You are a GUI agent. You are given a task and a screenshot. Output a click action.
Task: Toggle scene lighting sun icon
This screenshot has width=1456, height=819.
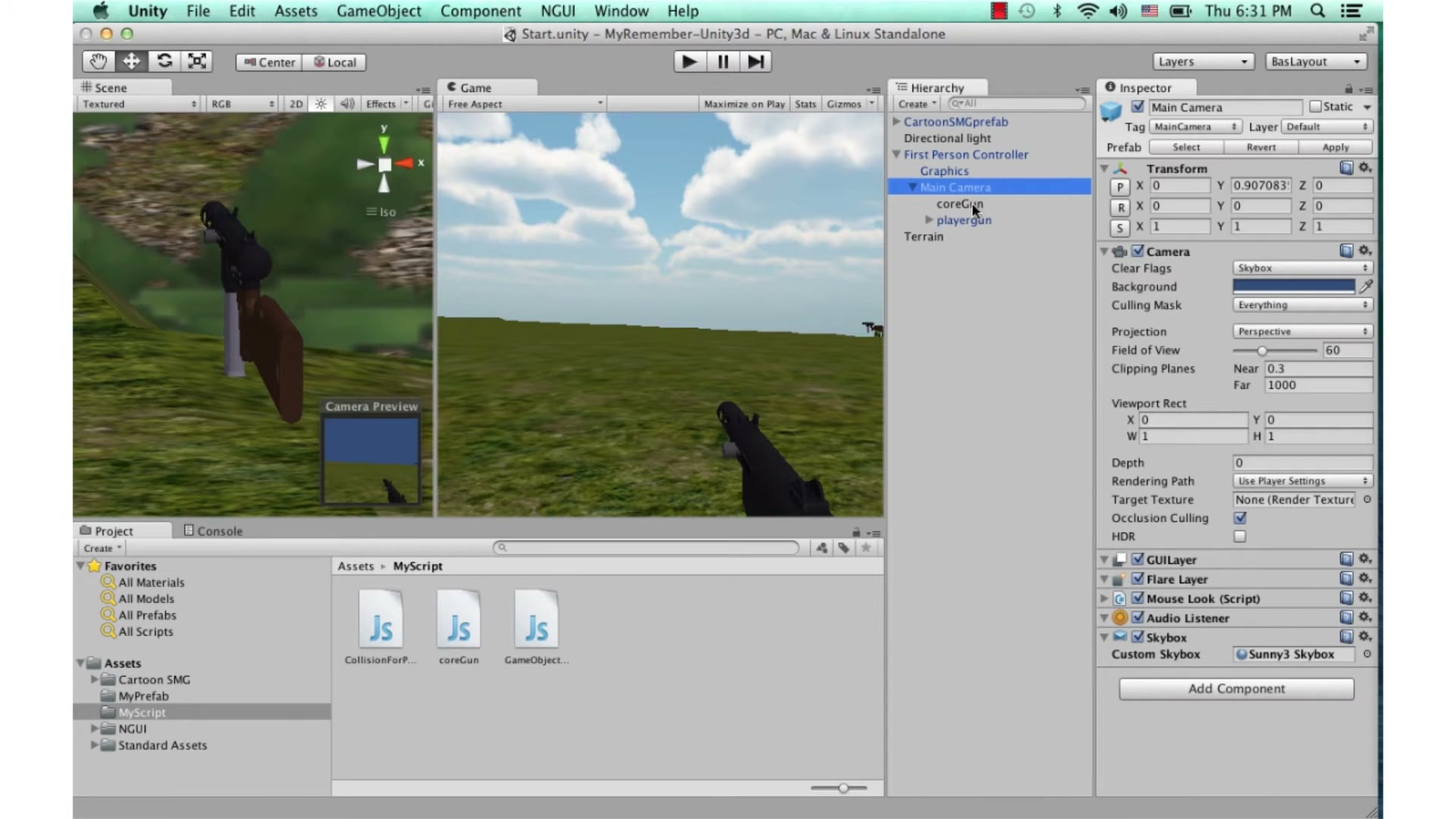click(x=321, y=104)
